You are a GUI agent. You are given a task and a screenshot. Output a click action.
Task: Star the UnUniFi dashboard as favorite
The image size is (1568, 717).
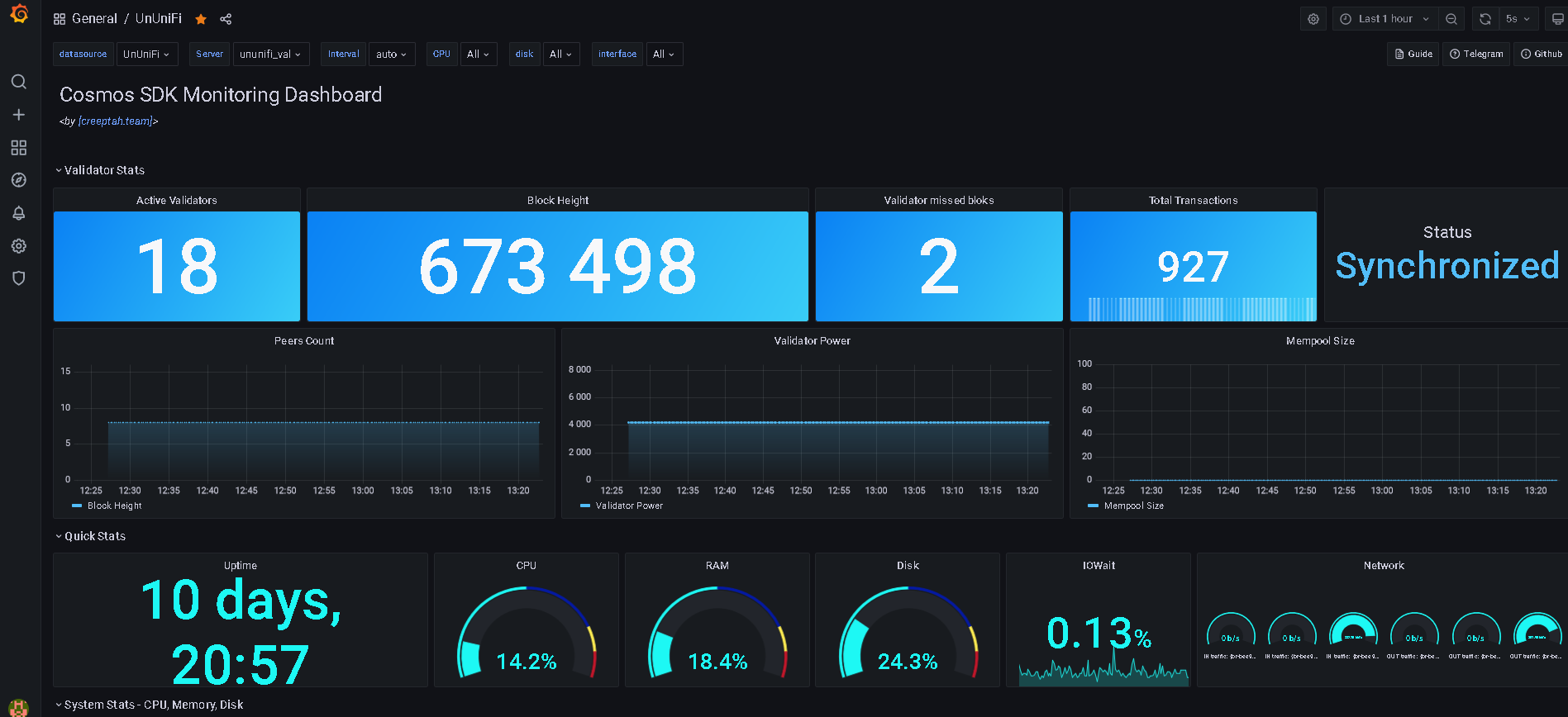click(x=201, y=19)
